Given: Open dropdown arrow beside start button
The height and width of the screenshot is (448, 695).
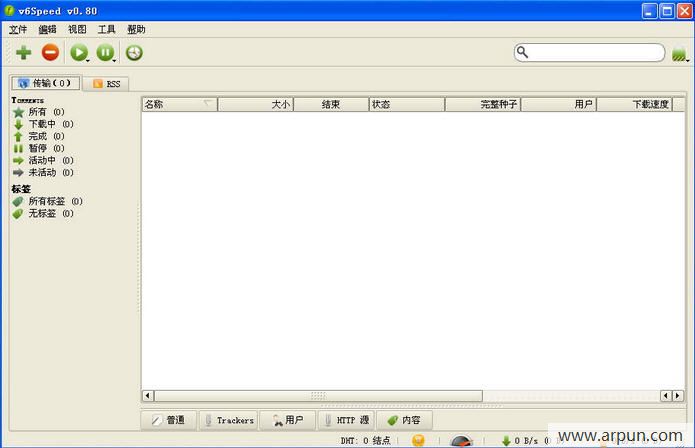Looking at the screenshot, I should coord(88,61).
